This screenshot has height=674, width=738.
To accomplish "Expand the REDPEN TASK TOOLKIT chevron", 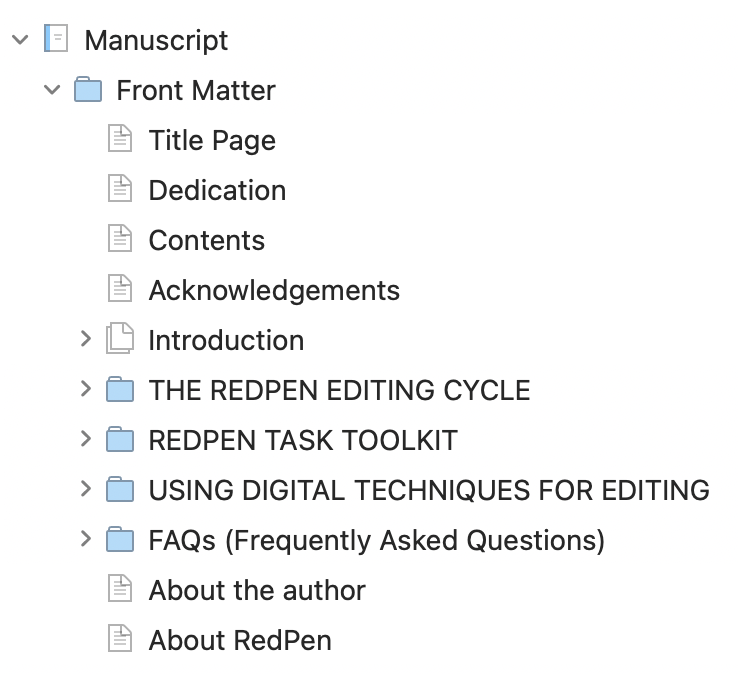I will coord(86,439).
